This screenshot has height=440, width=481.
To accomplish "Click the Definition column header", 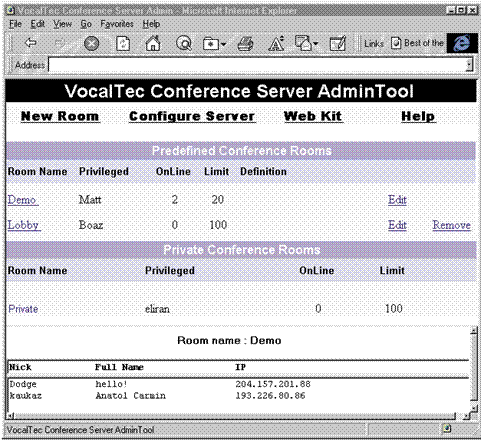I will 263,172.
